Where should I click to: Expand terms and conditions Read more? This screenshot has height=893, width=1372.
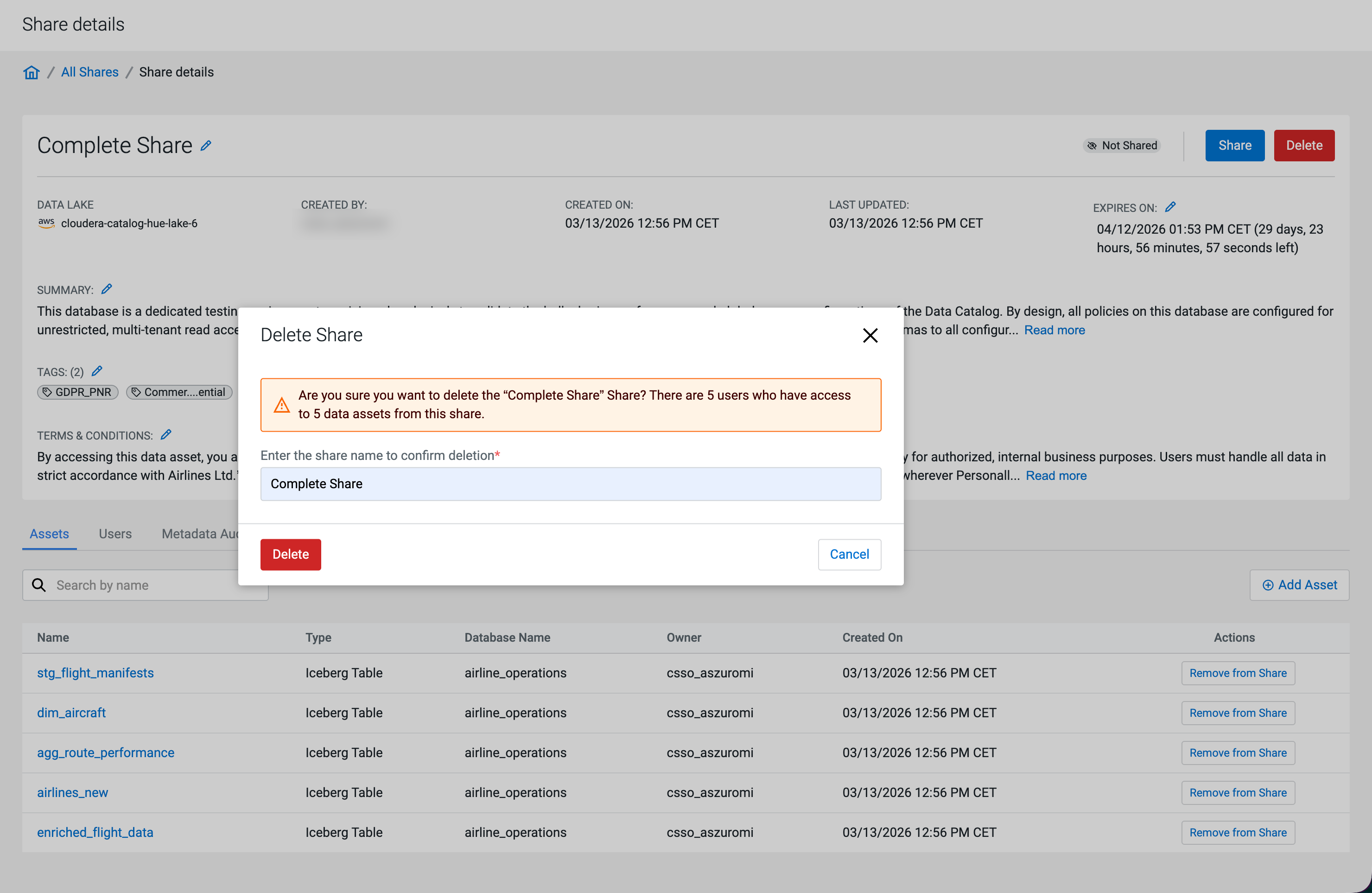tap(1055, 476)
